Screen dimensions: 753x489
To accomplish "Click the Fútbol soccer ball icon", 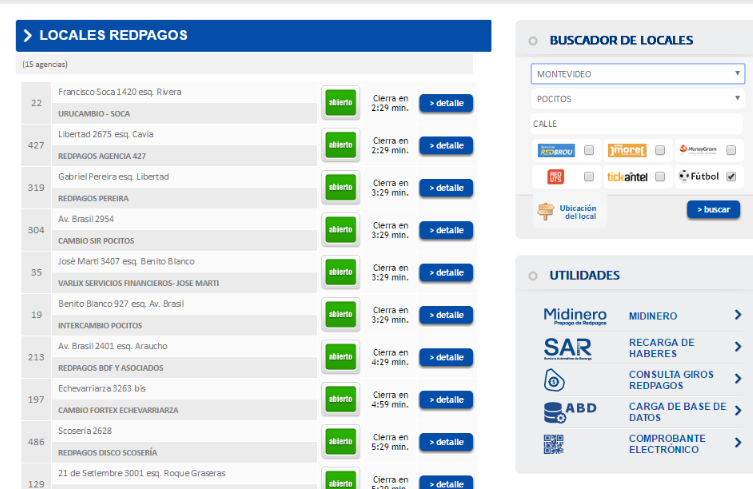I will pos(684,176).
